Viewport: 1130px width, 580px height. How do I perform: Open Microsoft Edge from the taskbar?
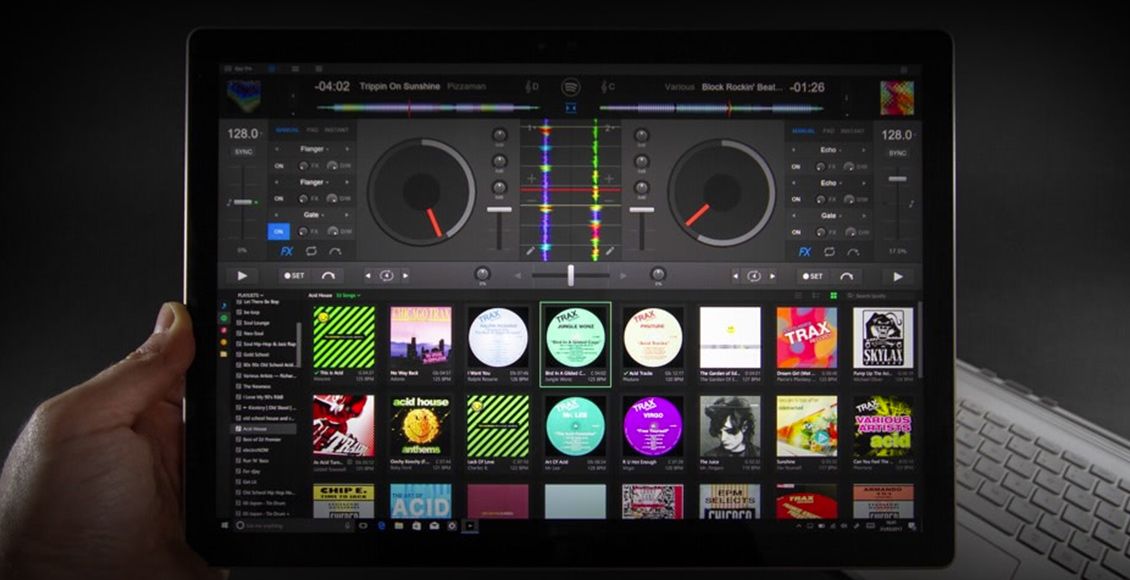pos(382,526)
